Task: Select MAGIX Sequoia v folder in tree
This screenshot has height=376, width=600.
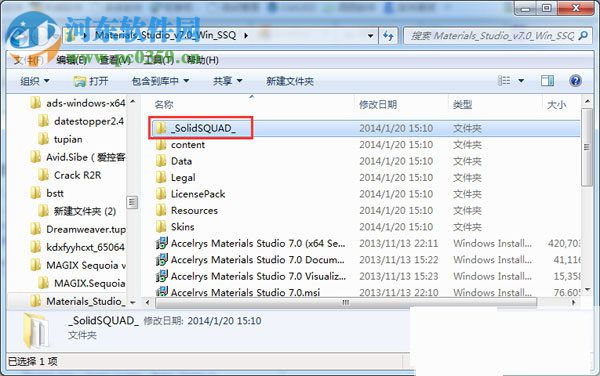Action: [86, 265]
